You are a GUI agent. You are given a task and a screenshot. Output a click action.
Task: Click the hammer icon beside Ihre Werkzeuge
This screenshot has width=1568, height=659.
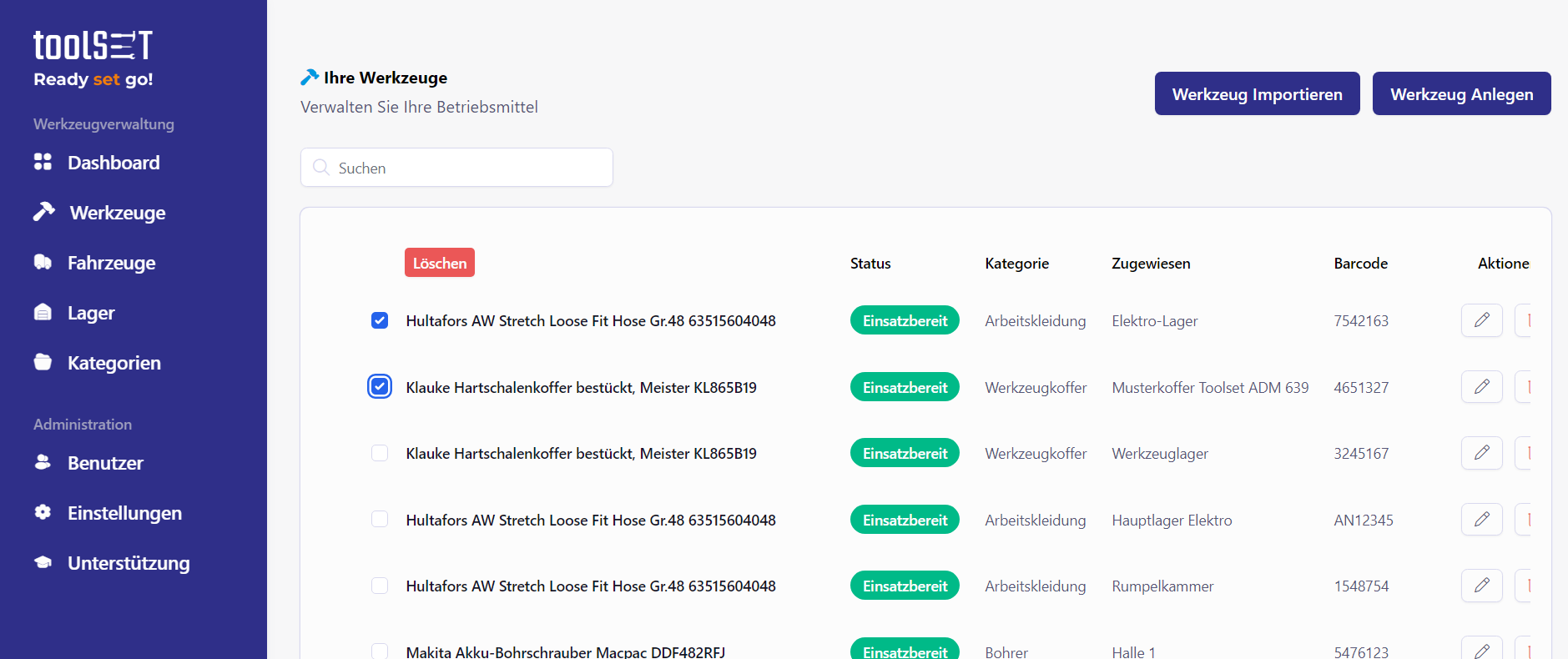click(x=310, y=77)
